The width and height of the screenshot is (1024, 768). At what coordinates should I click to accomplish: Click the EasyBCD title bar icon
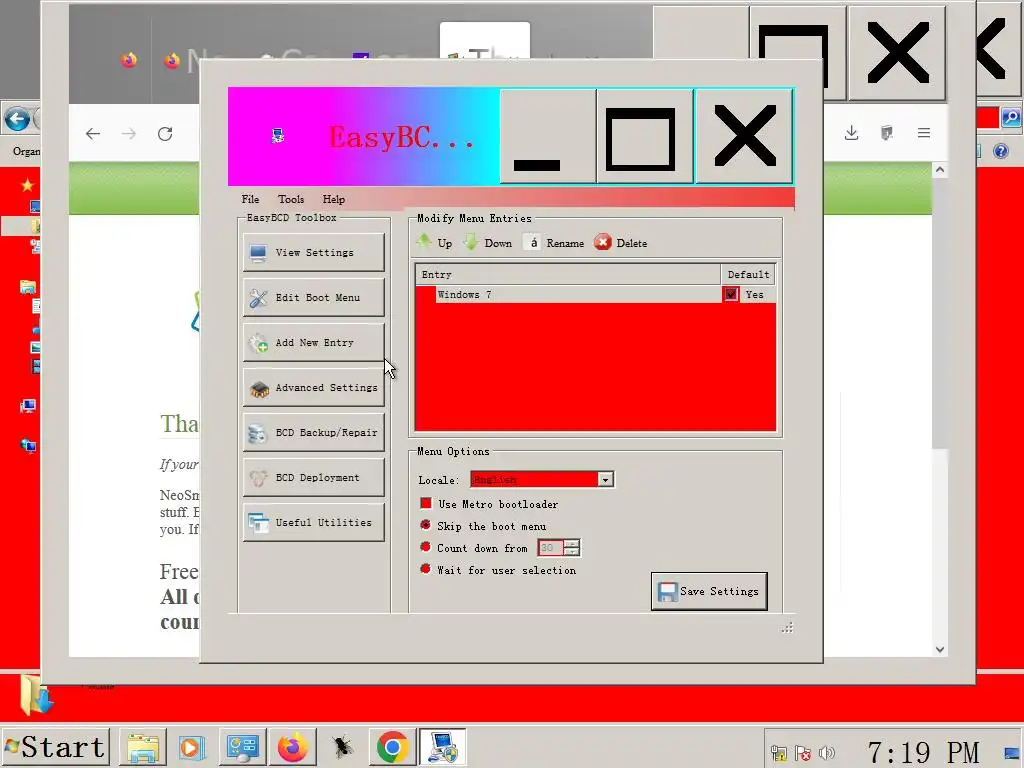[278, 135]
